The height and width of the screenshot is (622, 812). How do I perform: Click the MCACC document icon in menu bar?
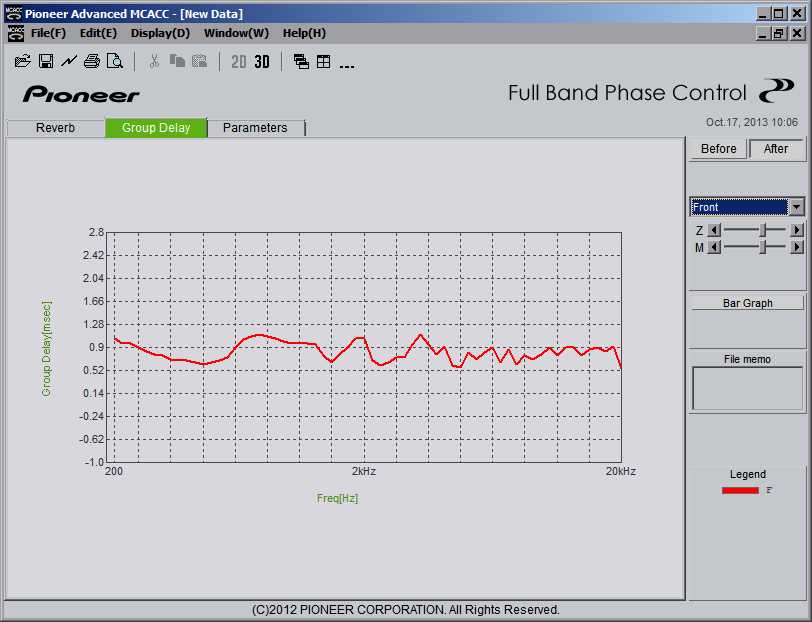[x=16, y=33]
